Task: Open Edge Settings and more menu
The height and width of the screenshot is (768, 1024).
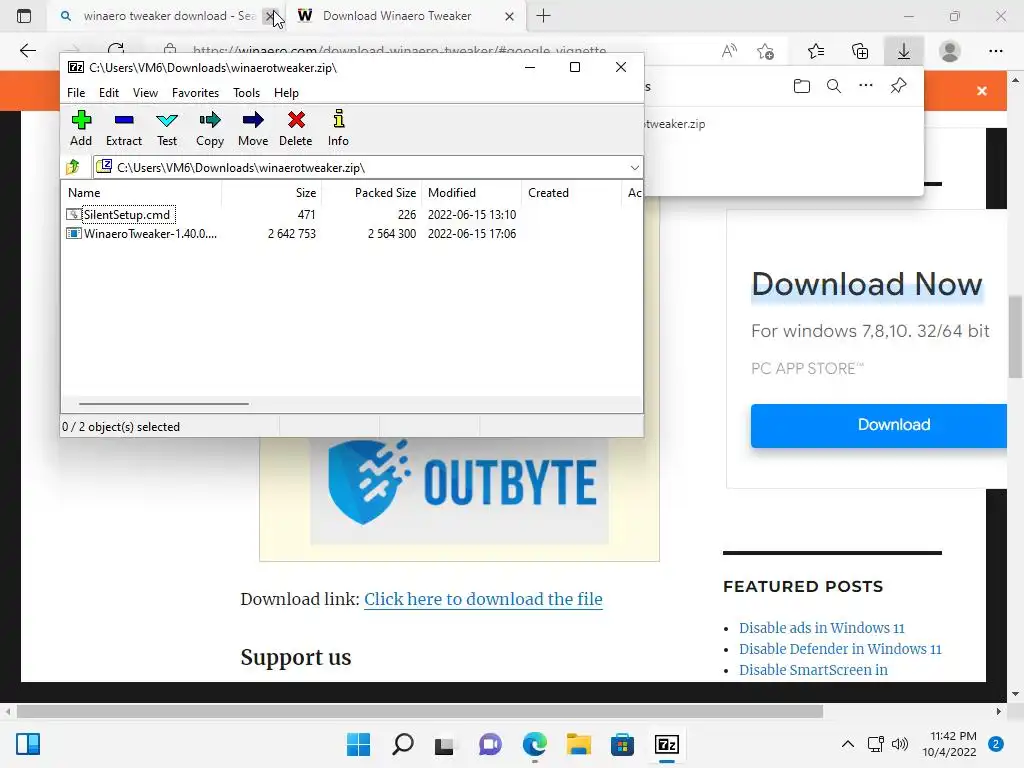Action: (x=996, y=51)
